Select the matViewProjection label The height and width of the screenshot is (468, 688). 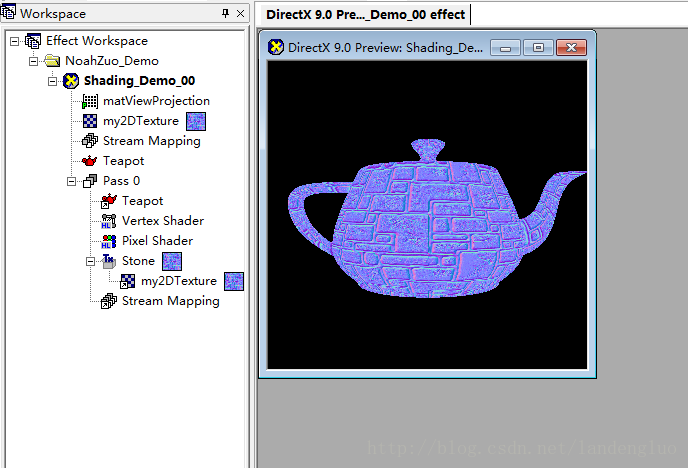pyautogui.click(x=157, y=101)
